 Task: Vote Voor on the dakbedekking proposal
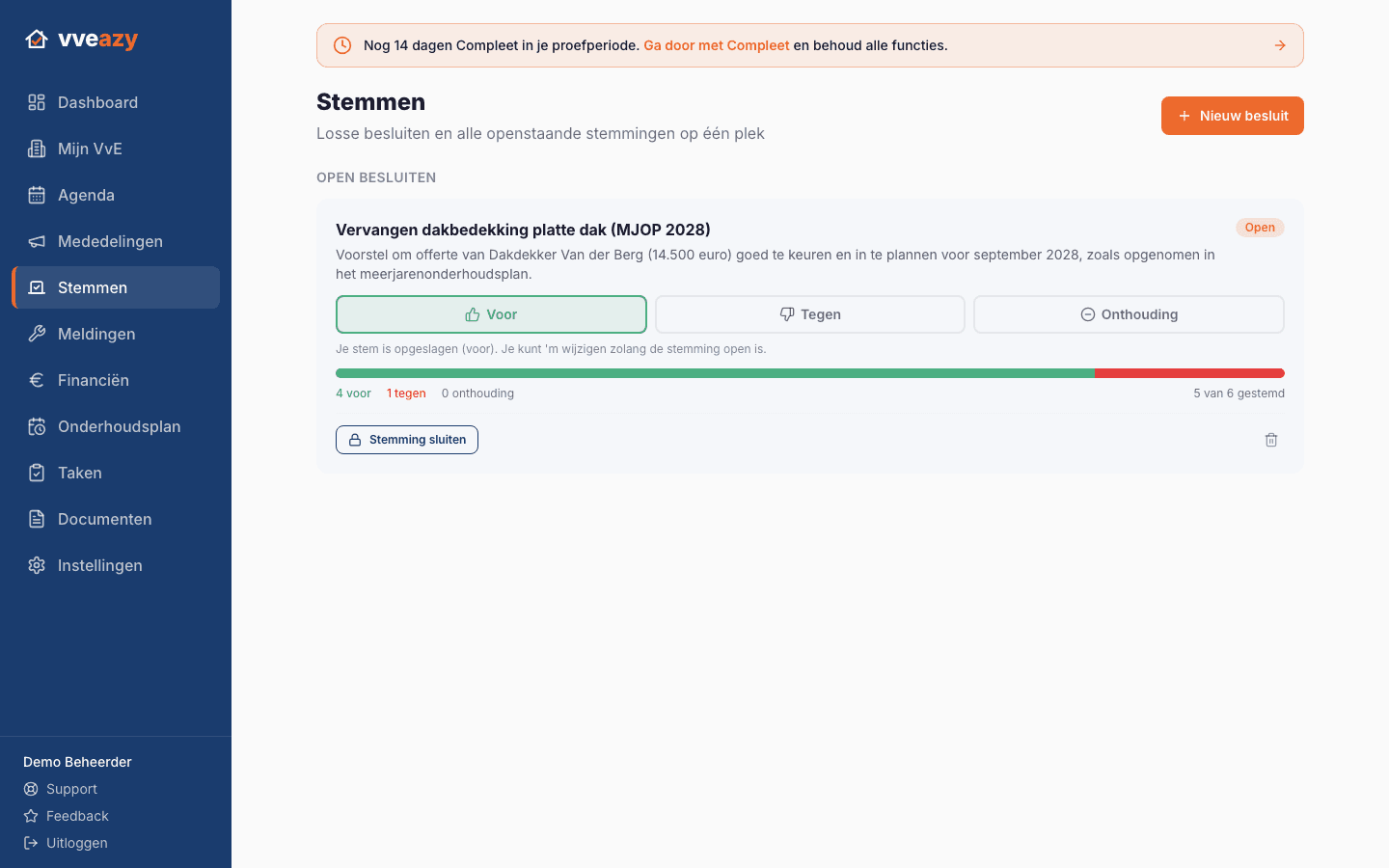pos(491,314)
